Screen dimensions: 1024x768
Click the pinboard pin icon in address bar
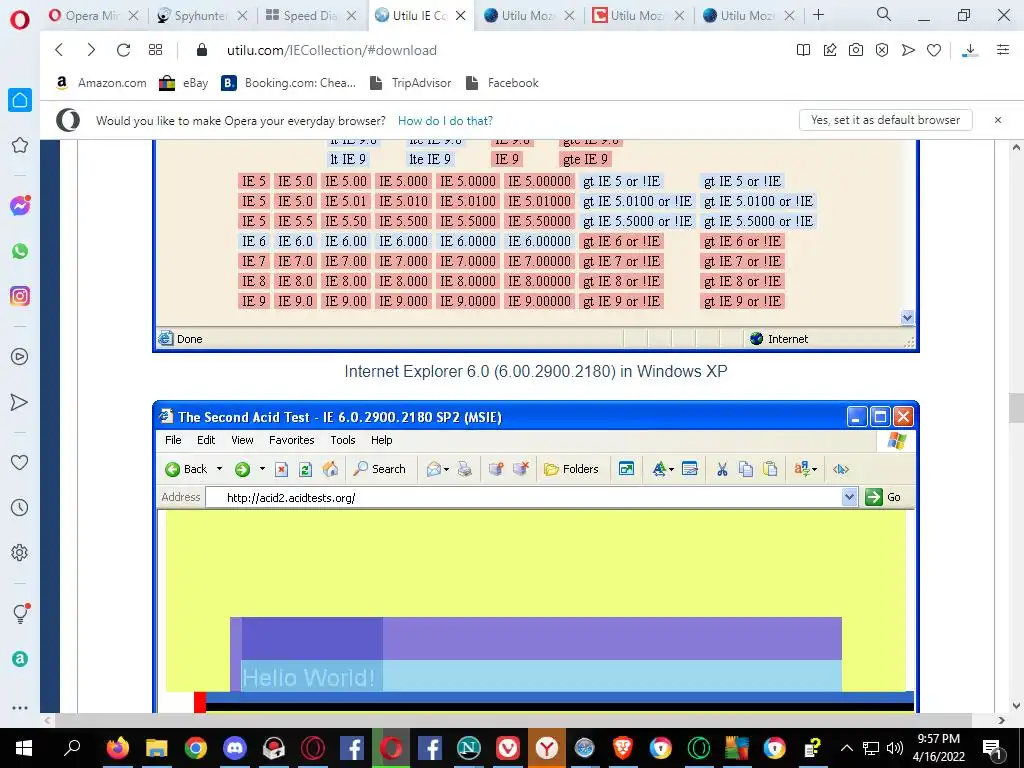(829, 50)
